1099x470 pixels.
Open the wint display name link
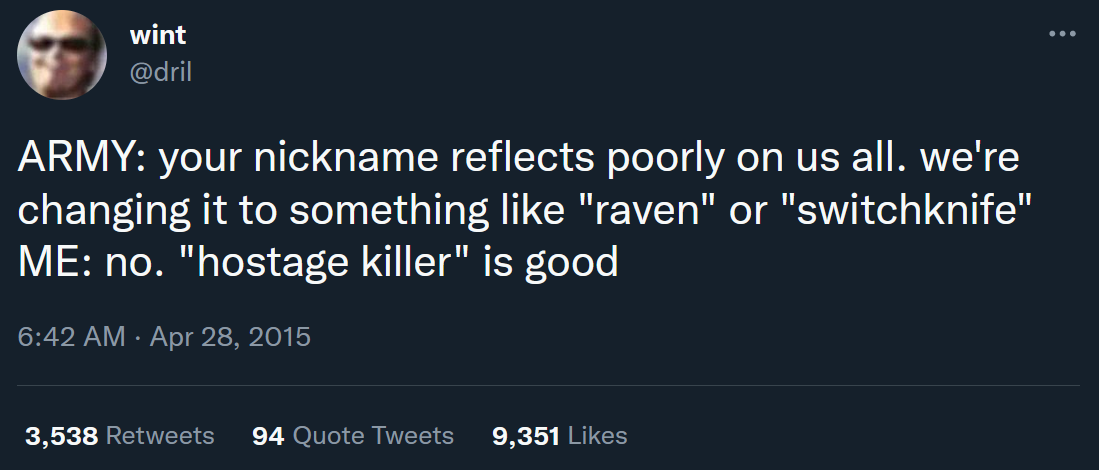coord(158,35)
